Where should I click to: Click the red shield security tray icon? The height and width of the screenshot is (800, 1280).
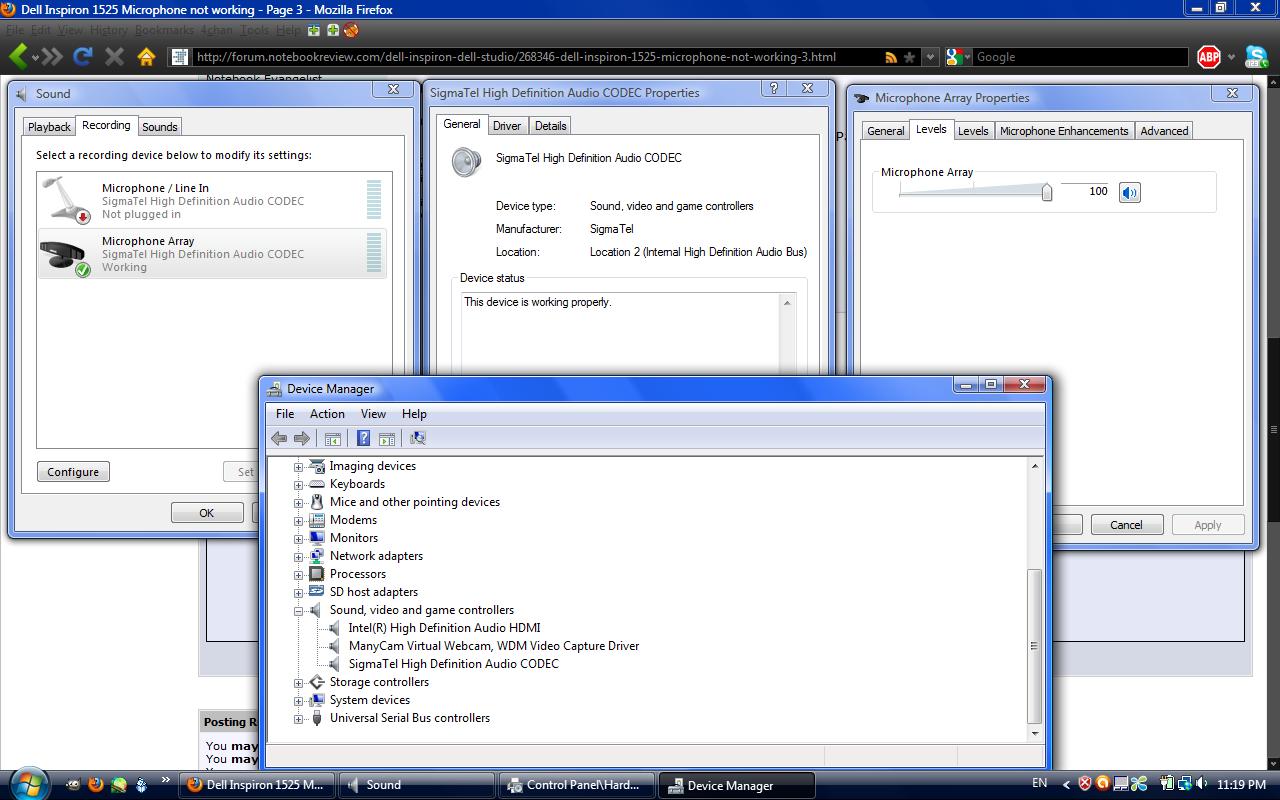point(1084,784)
